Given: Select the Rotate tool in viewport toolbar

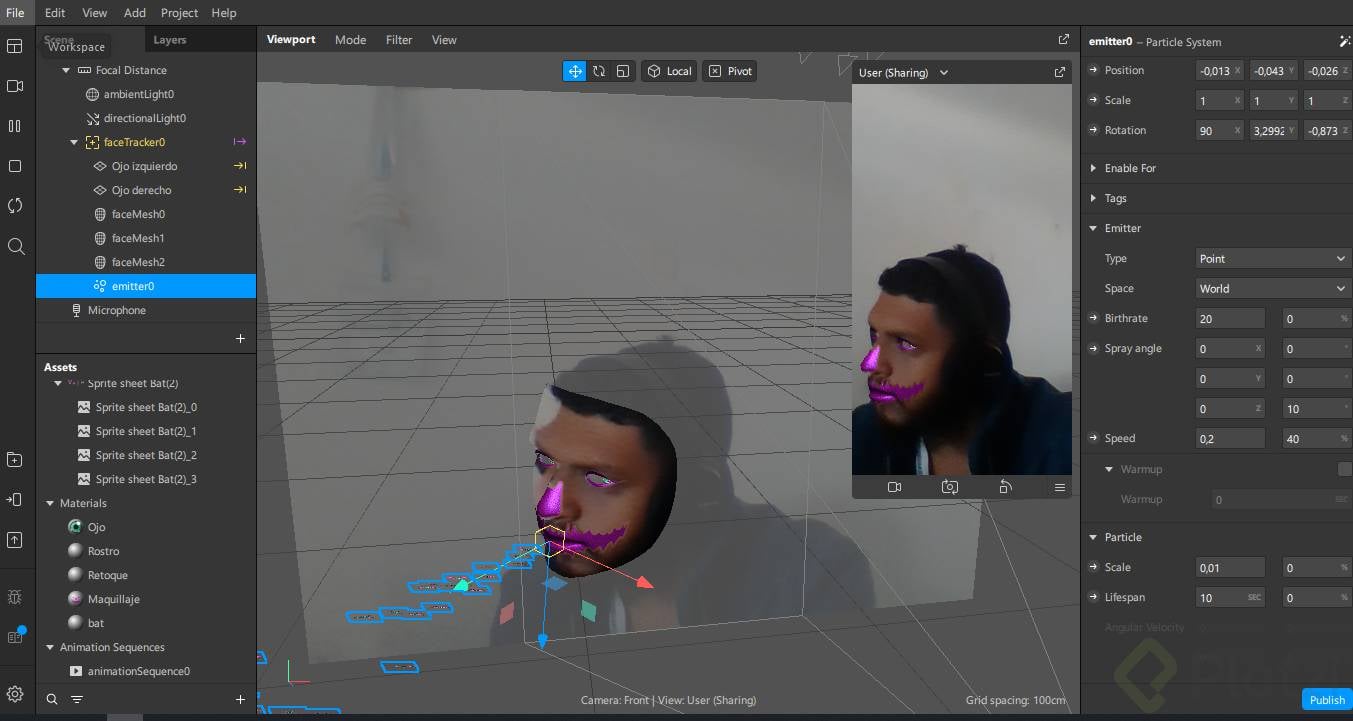Looking at the screenshot, I should (599, 71).
